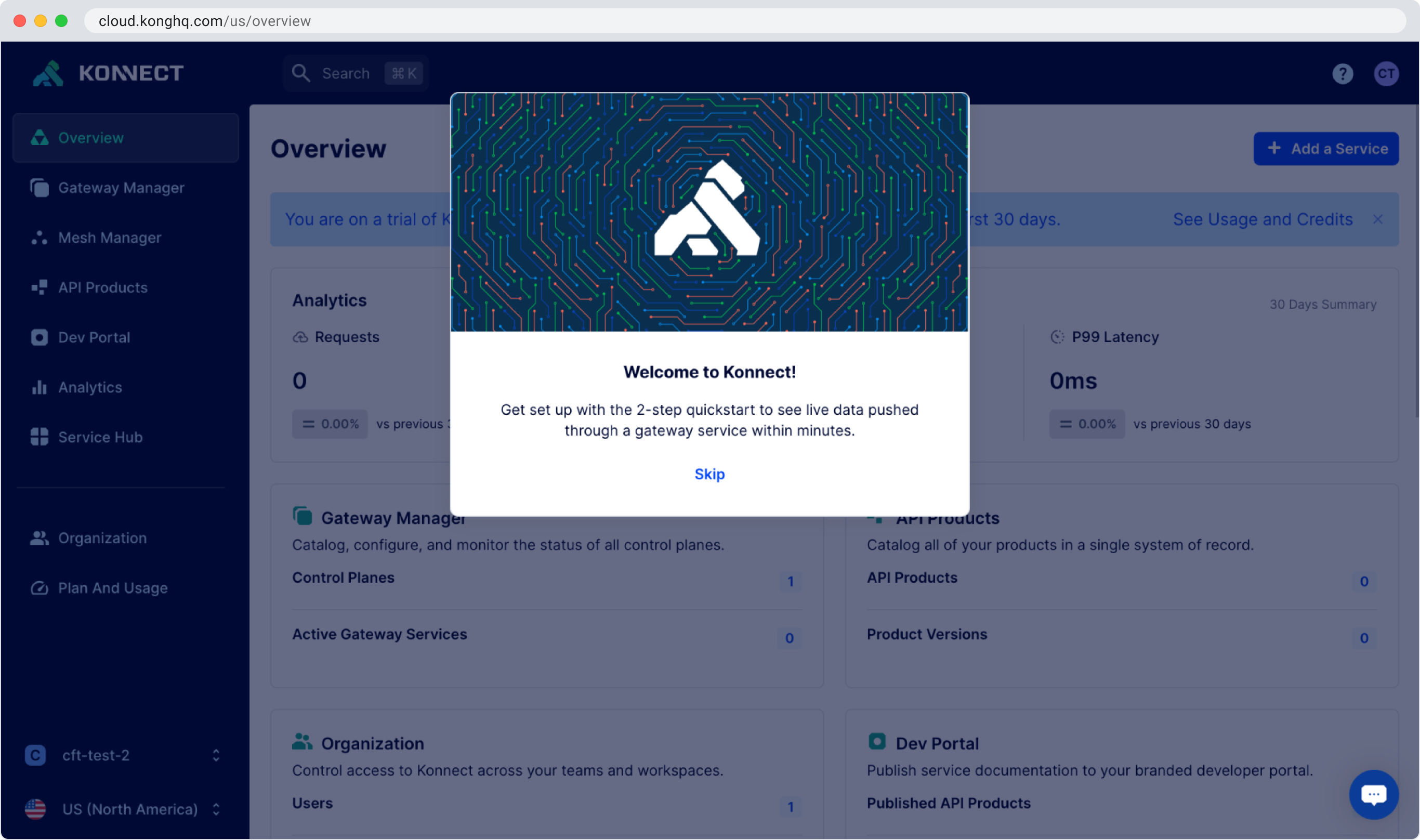Skip the Welcome to Konnect dialog
1420x840 pixels.
pos(709,474)
